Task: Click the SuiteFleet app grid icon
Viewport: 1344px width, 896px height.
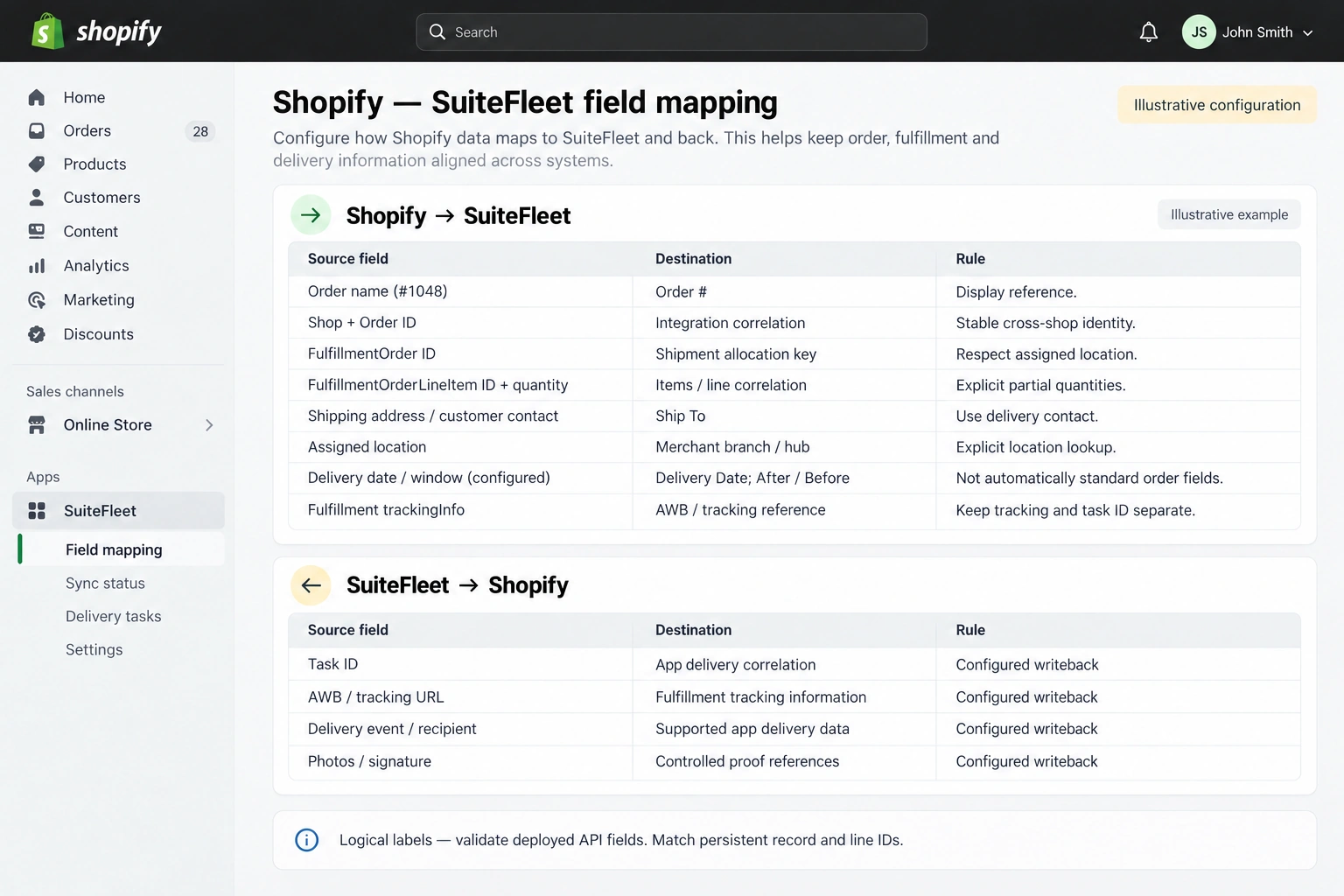Action: click(x=37, y=511)
